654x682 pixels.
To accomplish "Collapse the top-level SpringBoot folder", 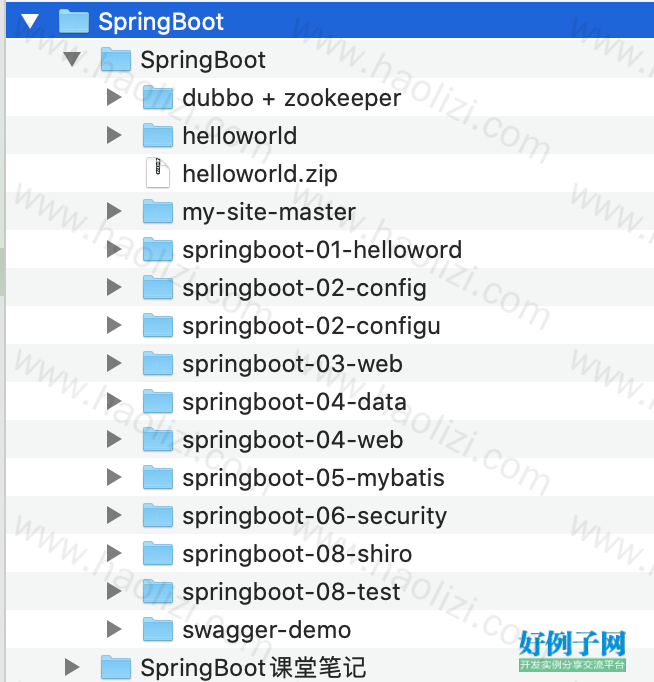I will click(x=30, y=21).
